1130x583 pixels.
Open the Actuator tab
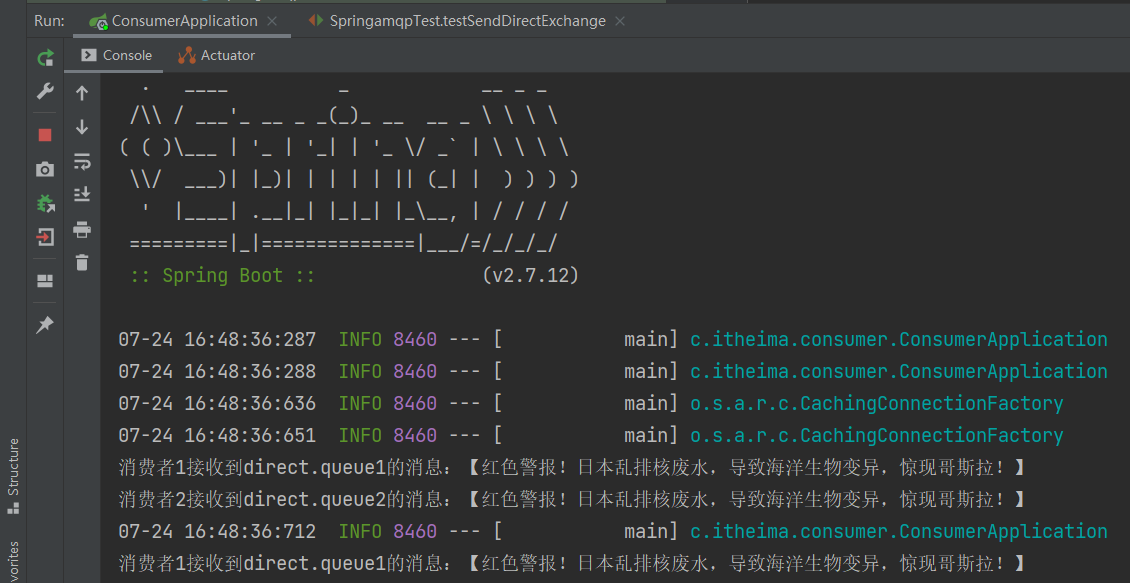(217, 55)
